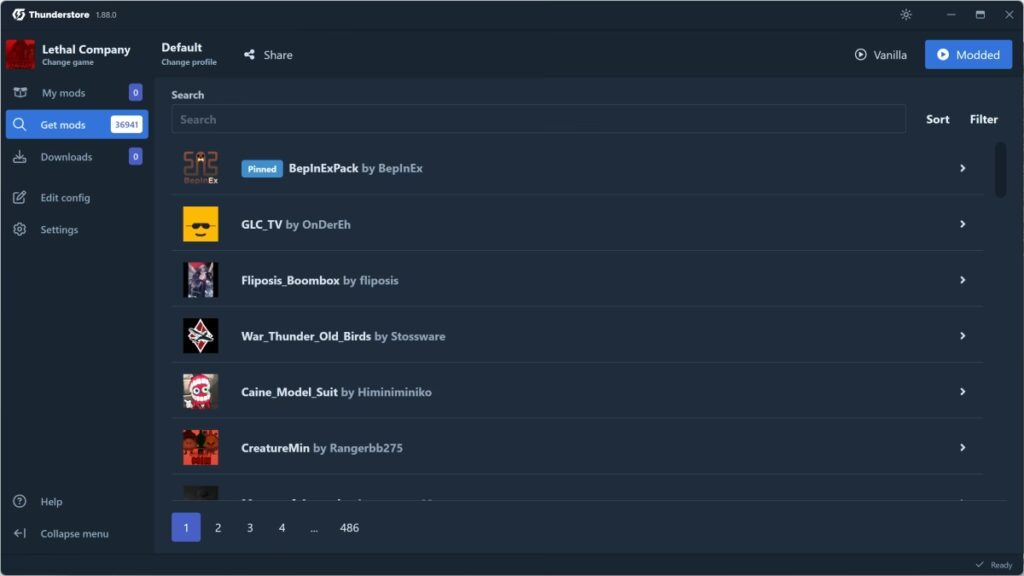Click the Collapse menu arrow icon
The height and width of the screenshot is (576, 1024).
click(20, 534)
